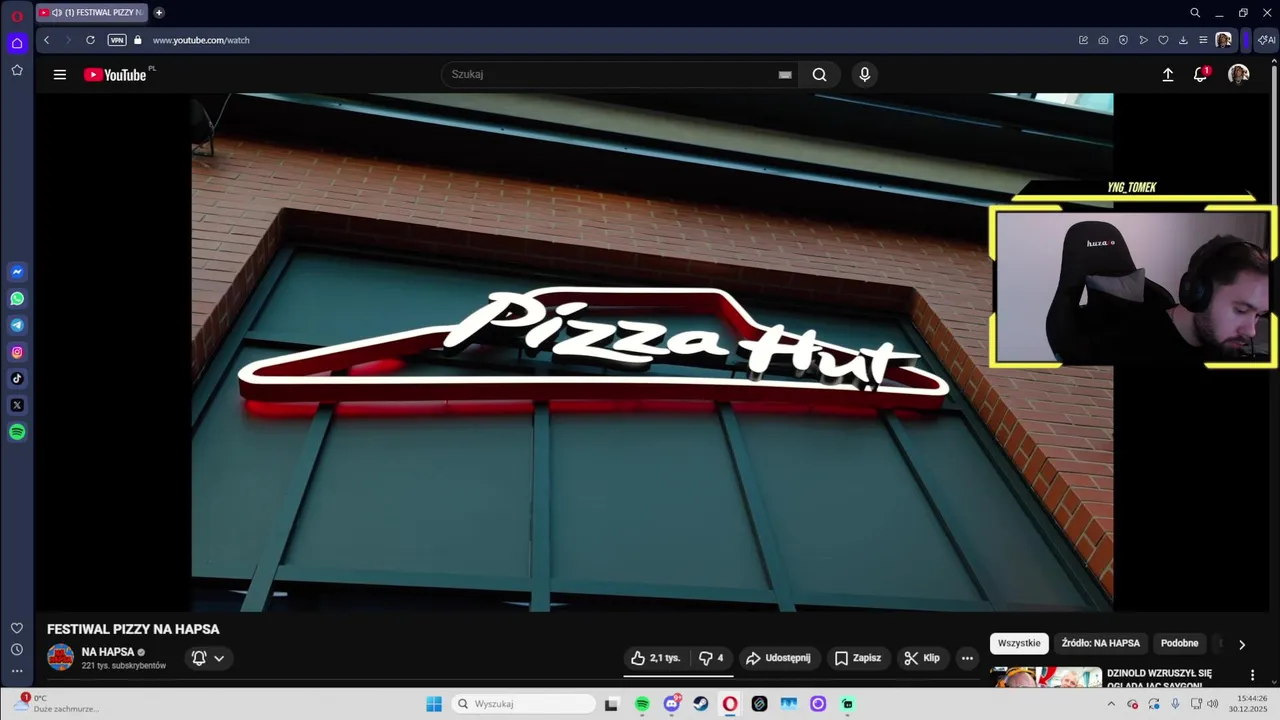Viewport: 1280px width, 720px height.
Task: Take a snapshot with camera icon
Action: 1103,40
